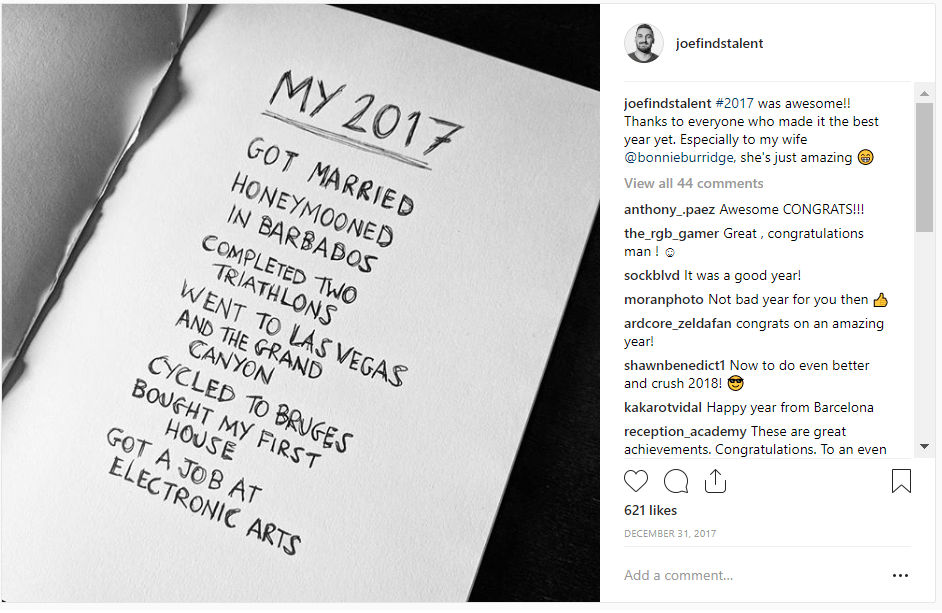Screen dimensions: 942x613
Task: Open shawnbenedict1's profile from comments
Action: [673, 365]
